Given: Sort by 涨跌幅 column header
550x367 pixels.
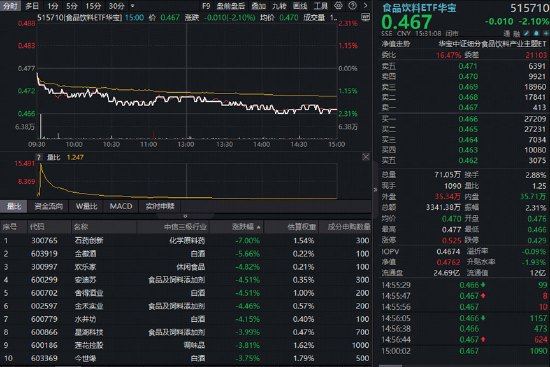Looking at the screenshot, I should pos(246,227).
